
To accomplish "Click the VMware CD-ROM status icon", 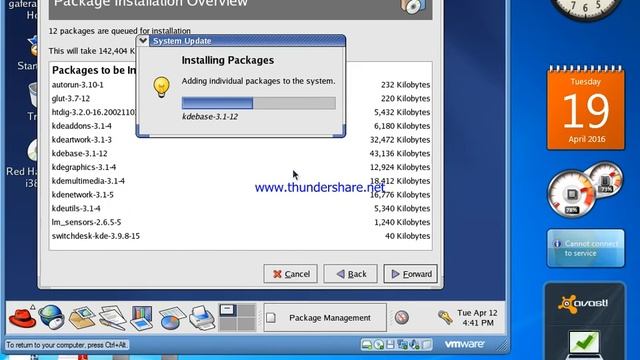I will coord(379,345).
